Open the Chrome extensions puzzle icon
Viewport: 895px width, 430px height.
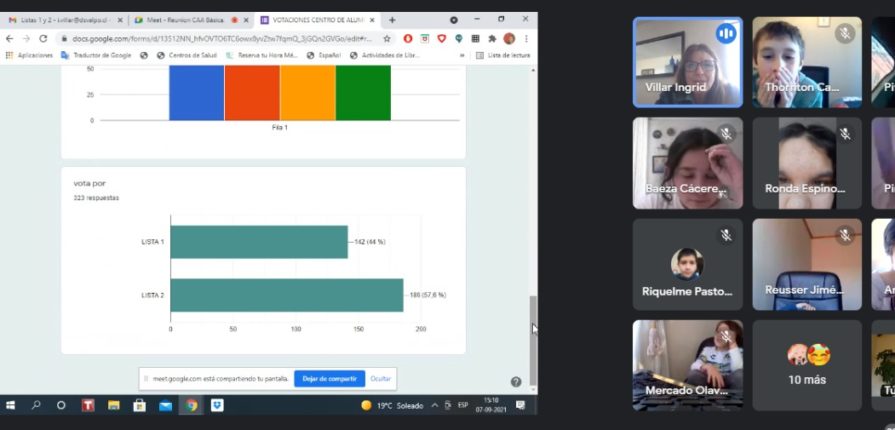pyautogui.click(x=492, y=38)
